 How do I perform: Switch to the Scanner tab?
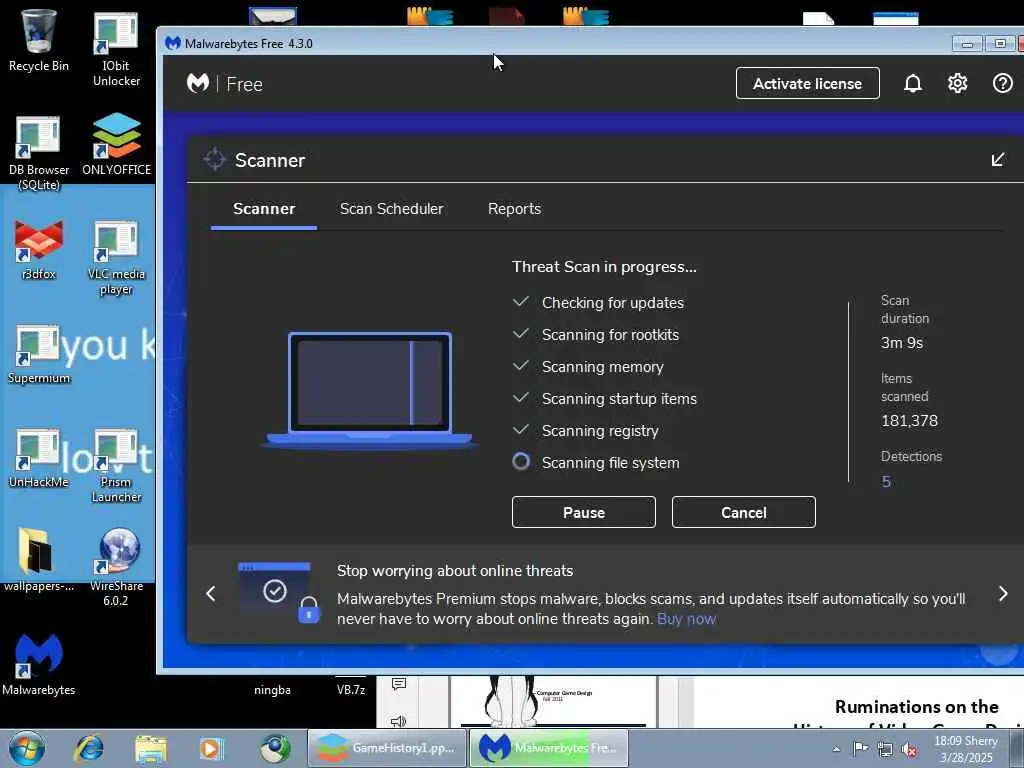click(x=264, y=209)
